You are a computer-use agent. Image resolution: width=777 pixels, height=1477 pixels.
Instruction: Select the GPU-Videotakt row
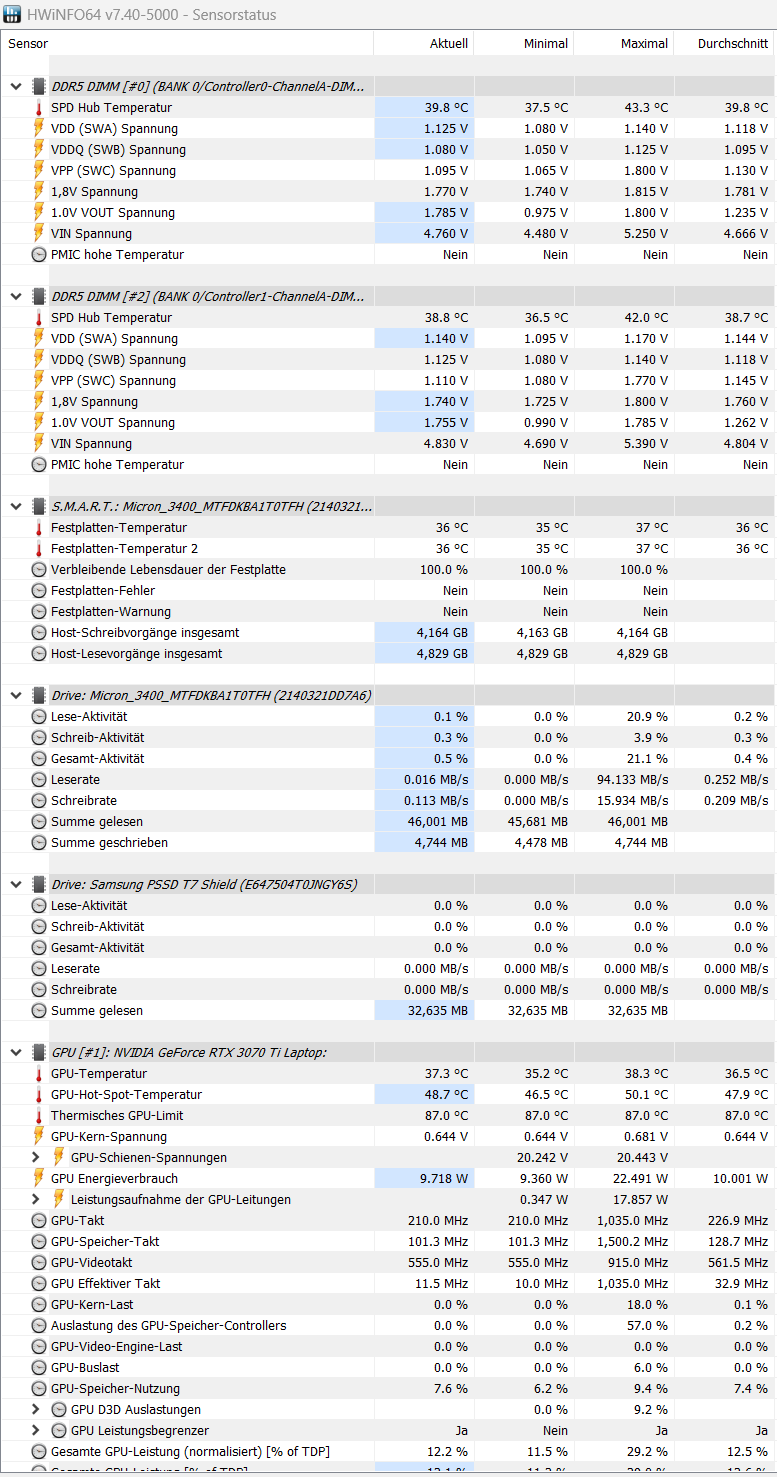click(x=388, y=1263)
